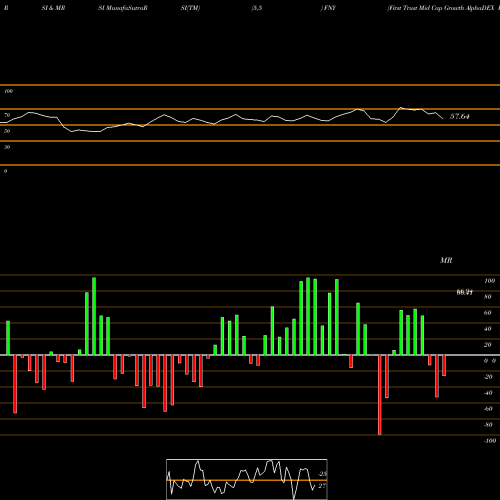Click the 'SI MunafaSutraR' header text
Viewport: 500px width, 500px height.
[123, 8]
